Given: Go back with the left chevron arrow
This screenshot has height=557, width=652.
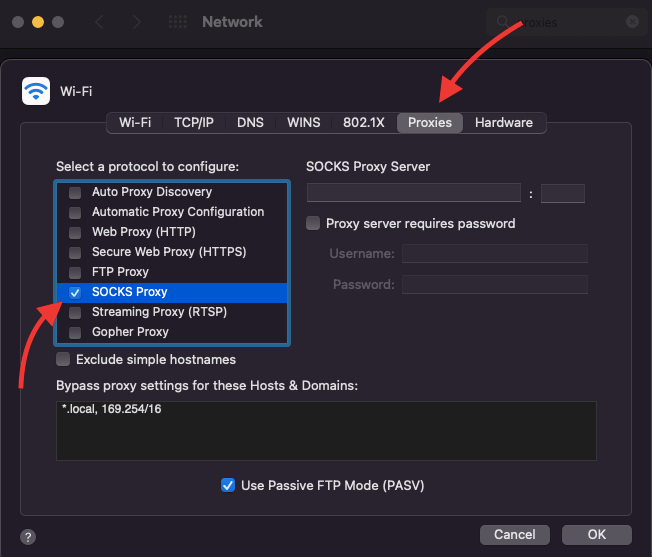Looking at the screenshot, I should 99,22.
